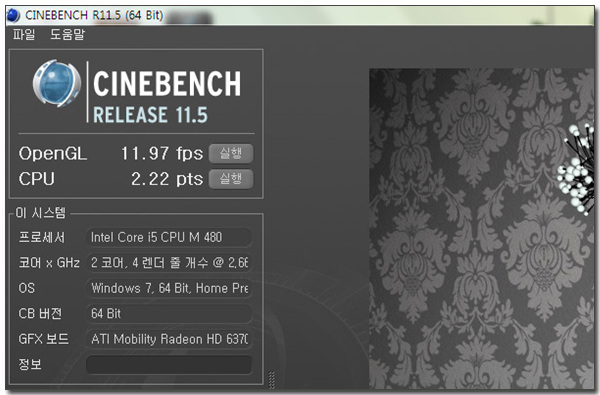Click the CB 버전 field 64 Bit
The width and height of the screenshot is (600, 395).
pyautogui.click(x=169, y=314)
